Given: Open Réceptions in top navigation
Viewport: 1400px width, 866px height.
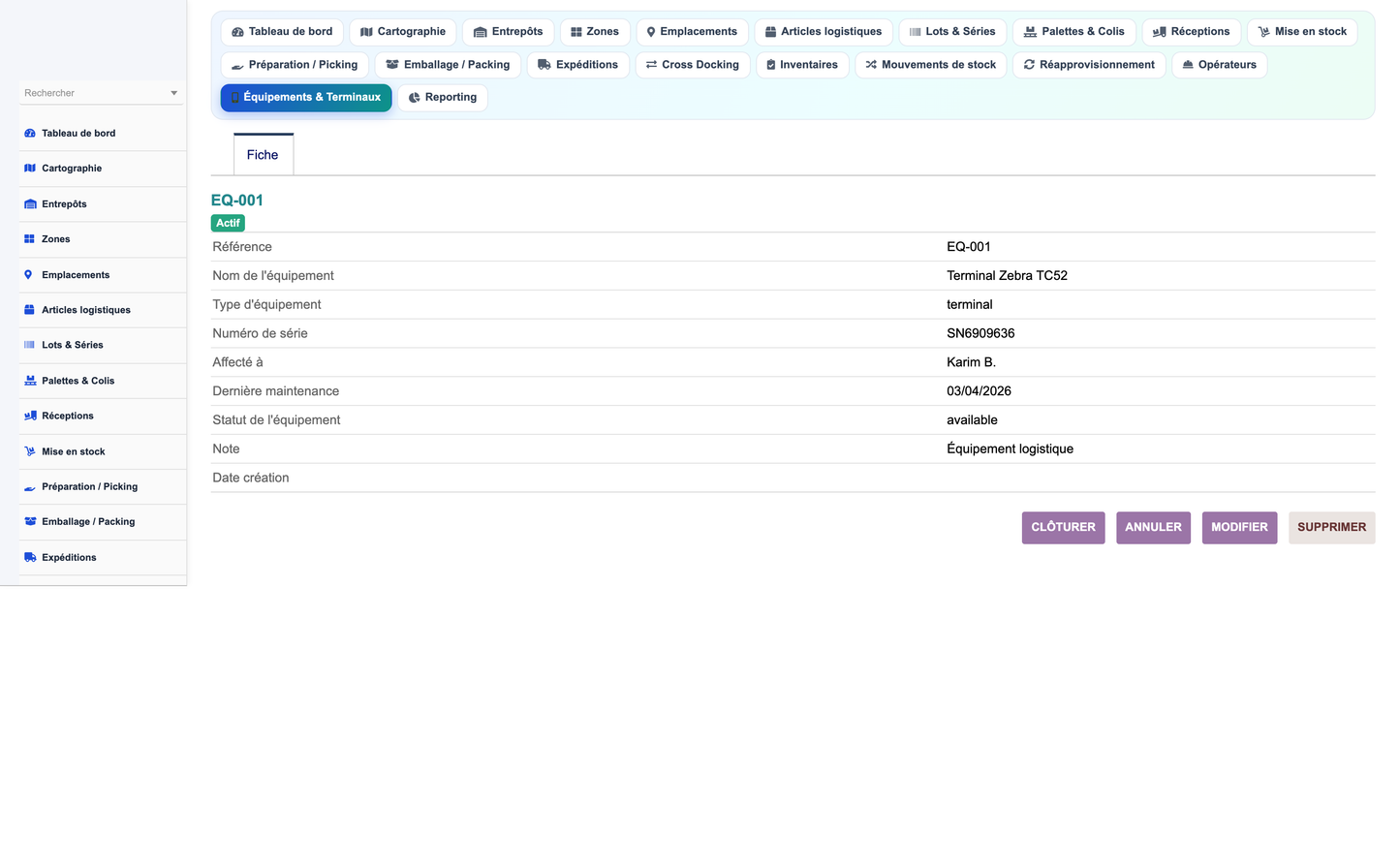Looking at the screenshot, I should tap(1191, 32).
